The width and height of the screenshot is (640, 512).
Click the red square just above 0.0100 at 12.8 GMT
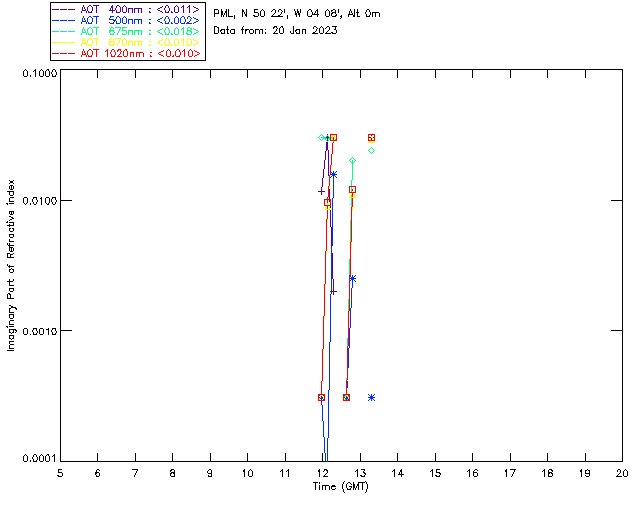(x=353, y=189)
